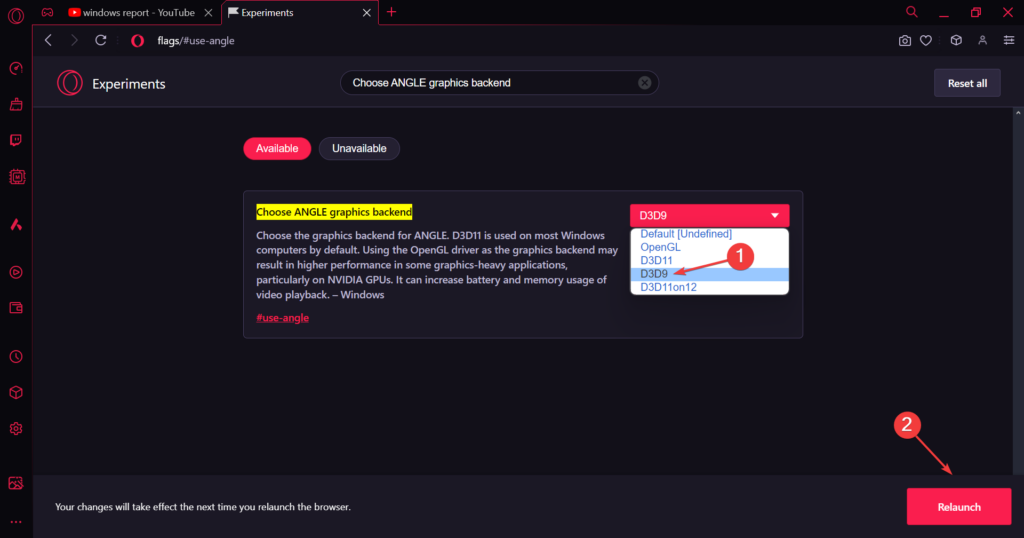Show the Unavailable experiments tab
Screen dimensions: 1024x538
[359, 148]
